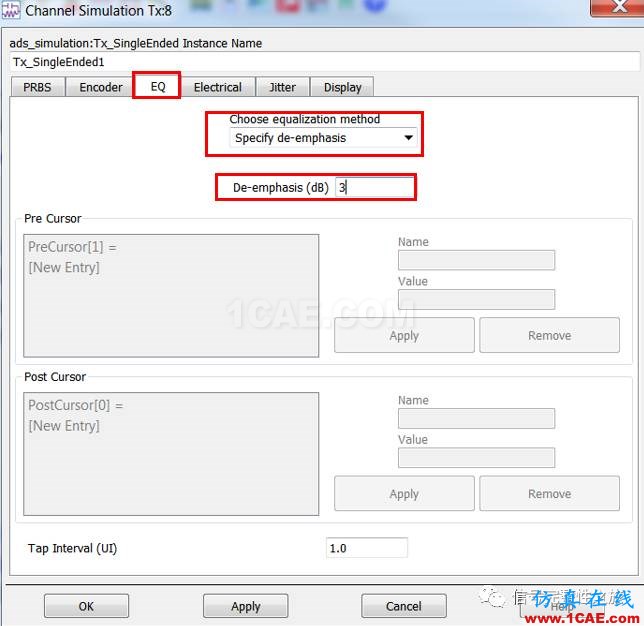
Task: Click the Post Cursor Name field
Action: (x=476, y=418)
